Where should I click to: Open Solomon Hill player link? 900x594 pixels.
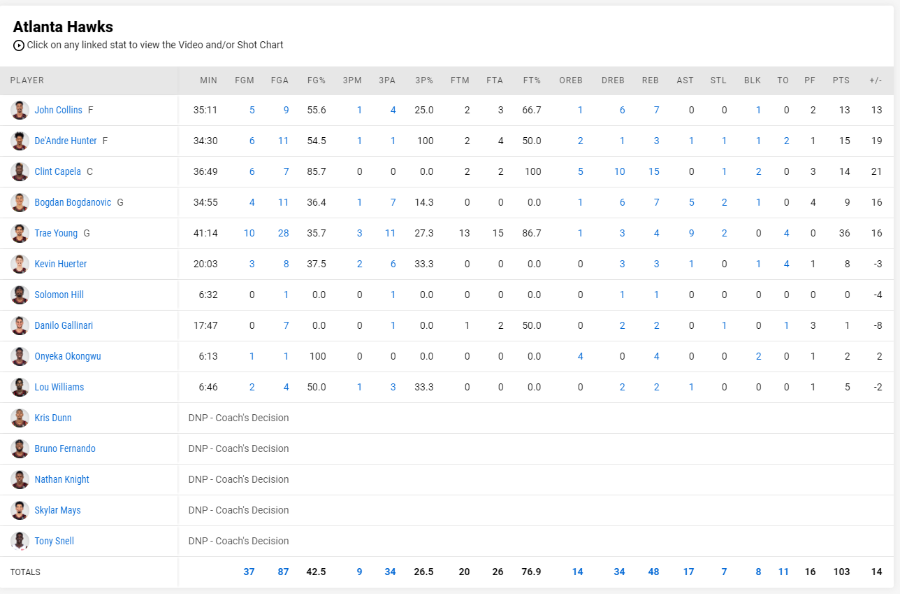59,295
